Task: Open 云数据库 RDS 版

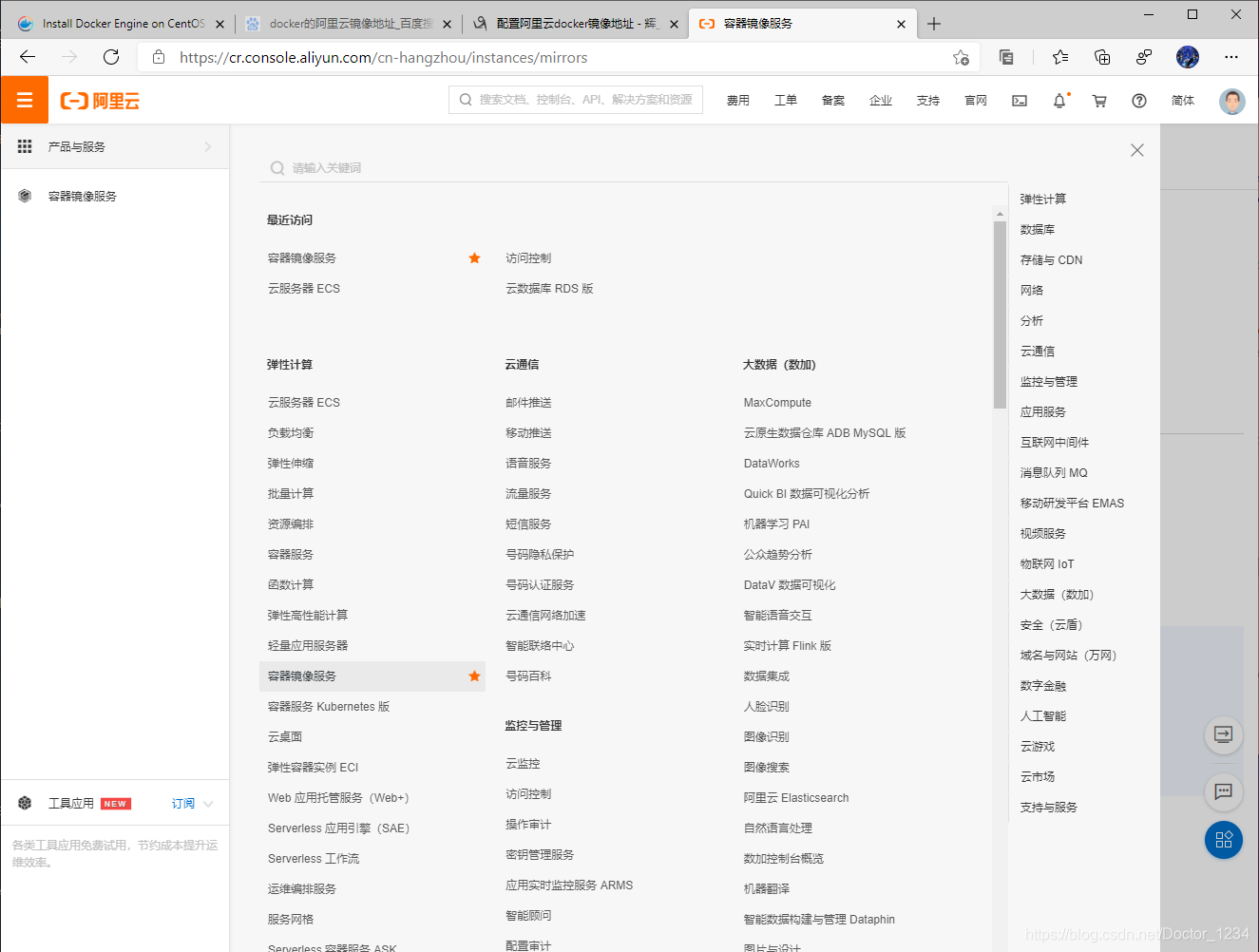Action: tap(549, 289)
